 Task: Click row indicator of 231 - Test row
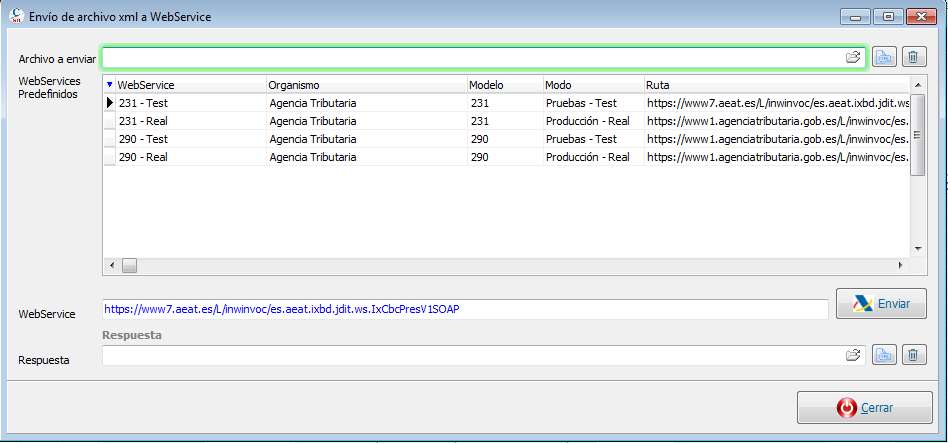click(x=109, y=103)
